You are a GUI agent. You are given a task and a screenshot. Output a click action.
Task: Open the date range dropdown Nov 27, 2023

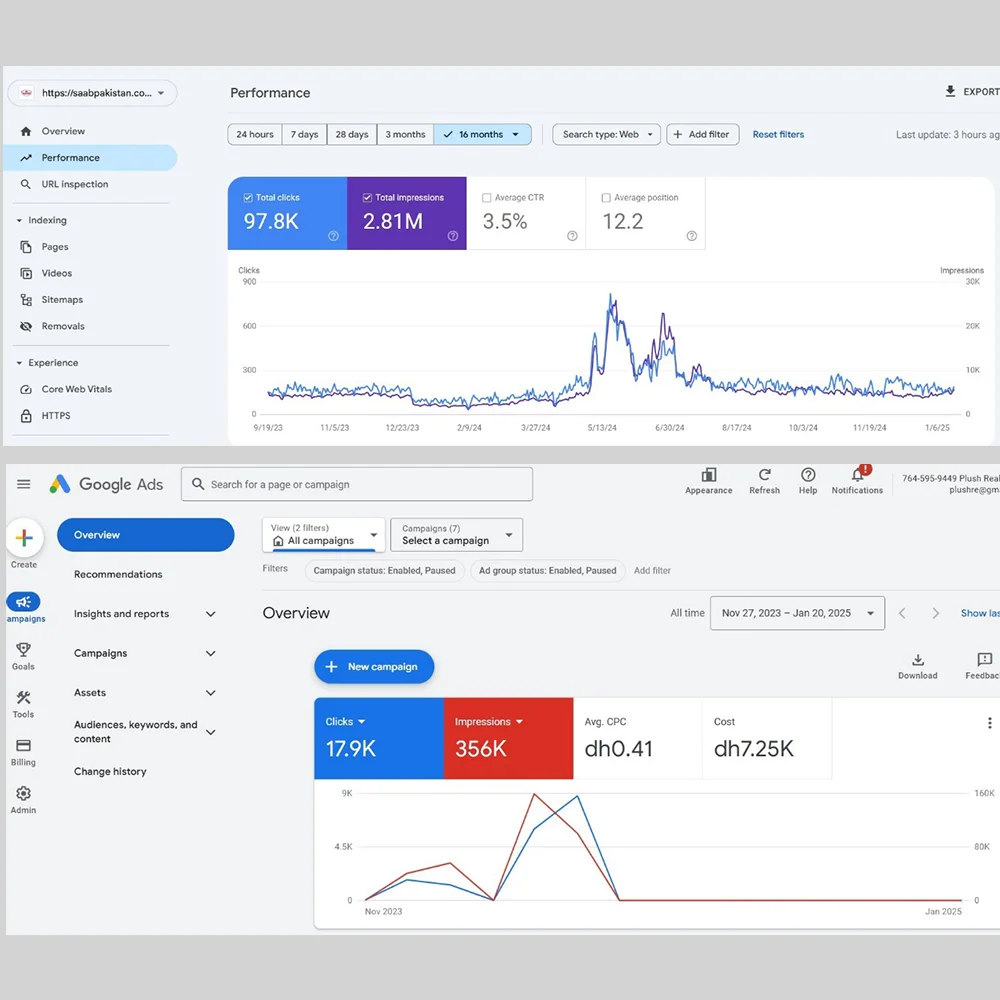point(797,613)
